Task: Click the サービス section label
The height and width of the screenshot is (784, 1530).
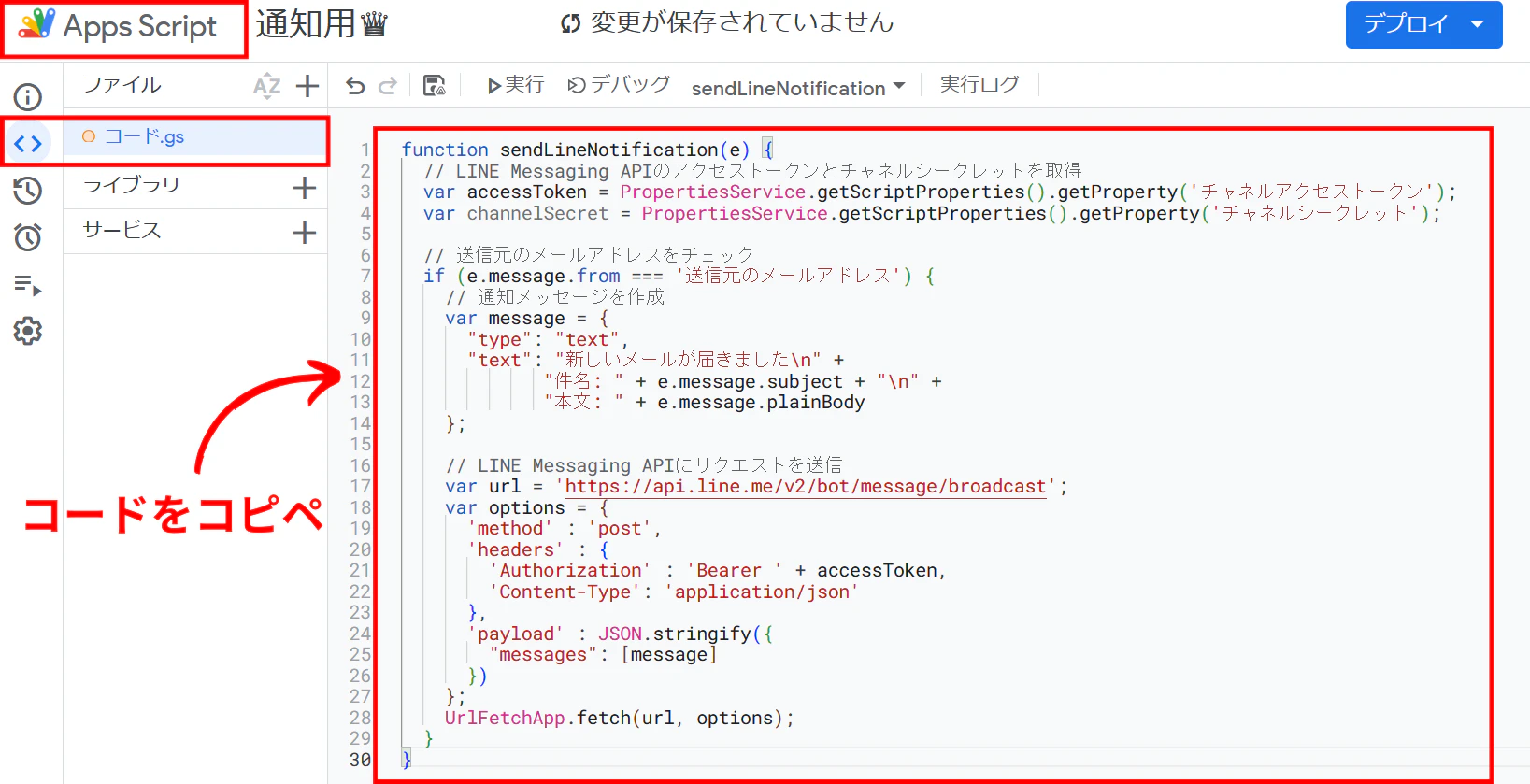Action: click(x=122, y=230)
